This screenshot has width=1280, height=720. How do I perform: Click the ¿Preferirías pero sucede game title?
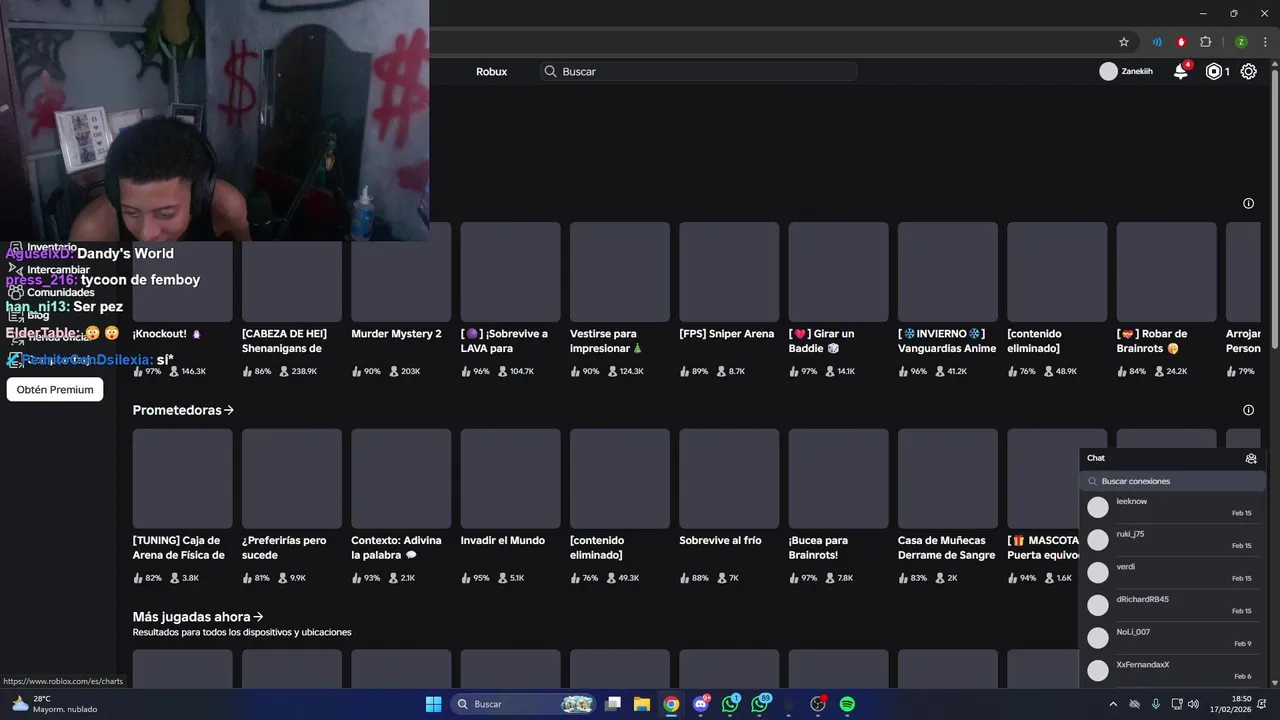coord(284,547)
